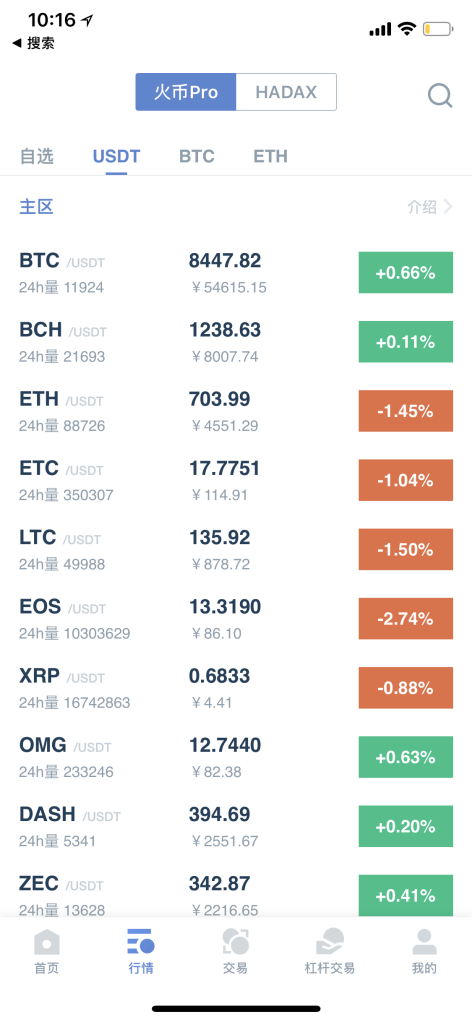Screen dimensions: 472x1022
Task: Open the DASH/USDT price 394.69
Action: click(x=220, y=814)
